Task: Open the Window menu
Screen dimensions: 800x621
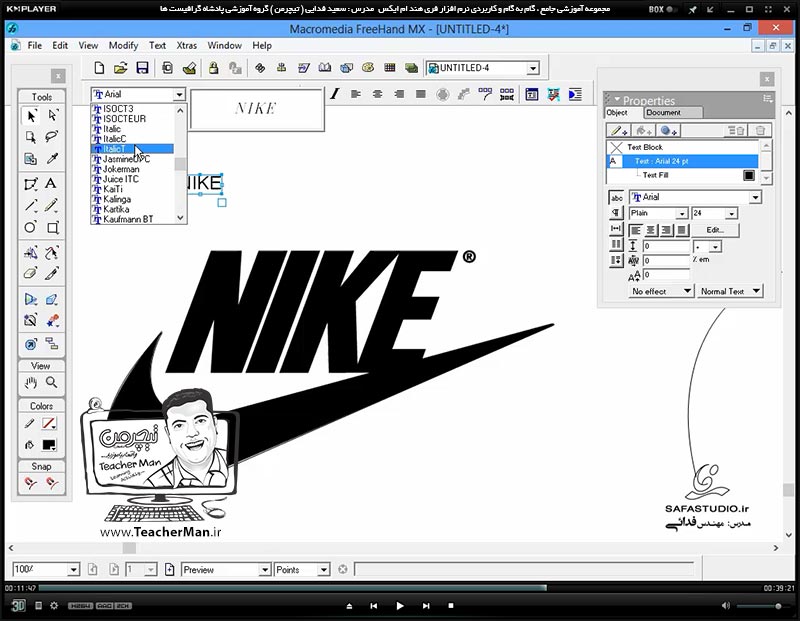Action: 224,45
